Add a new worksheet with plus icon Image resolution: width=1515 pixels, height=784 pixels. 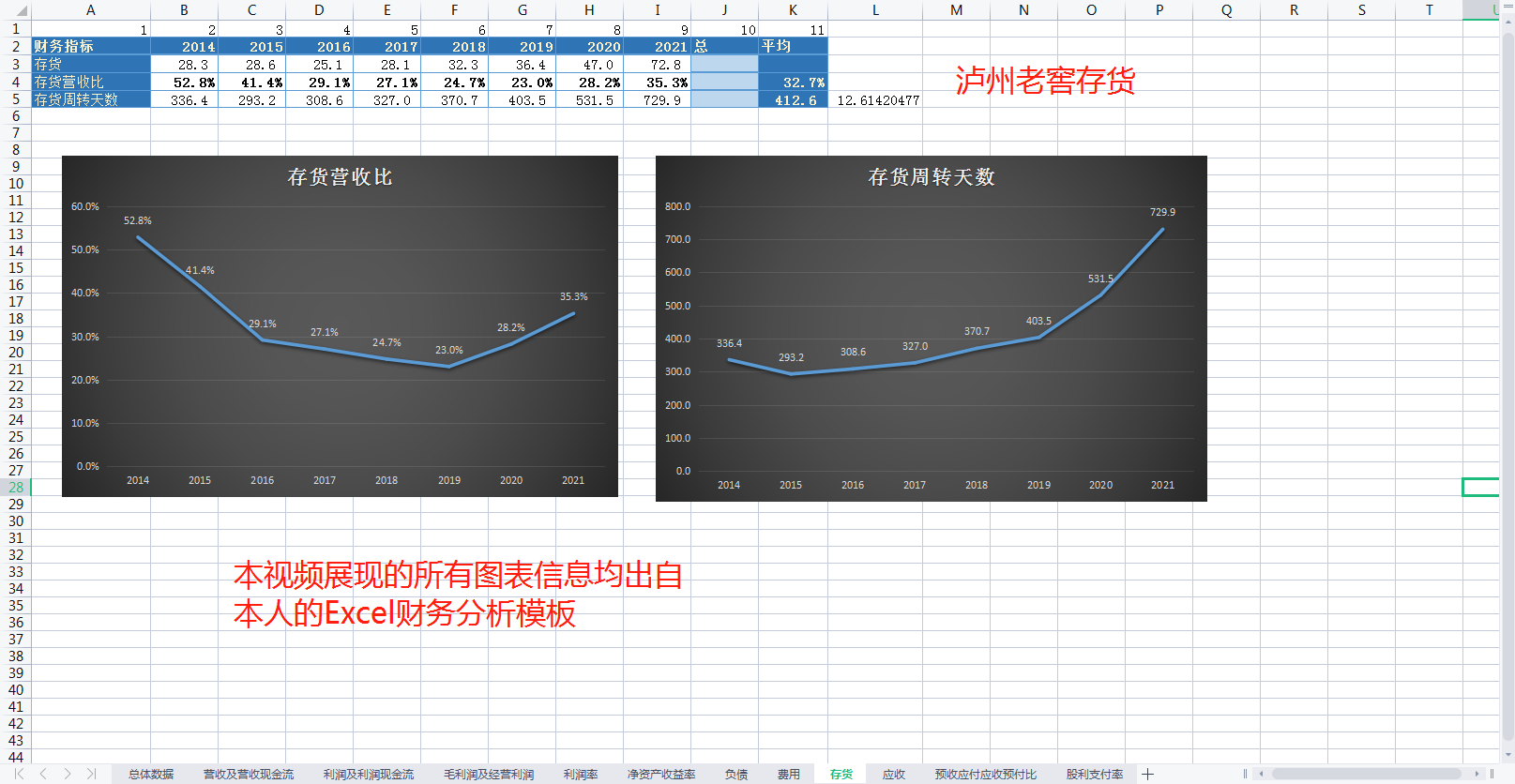point(1147,774)
